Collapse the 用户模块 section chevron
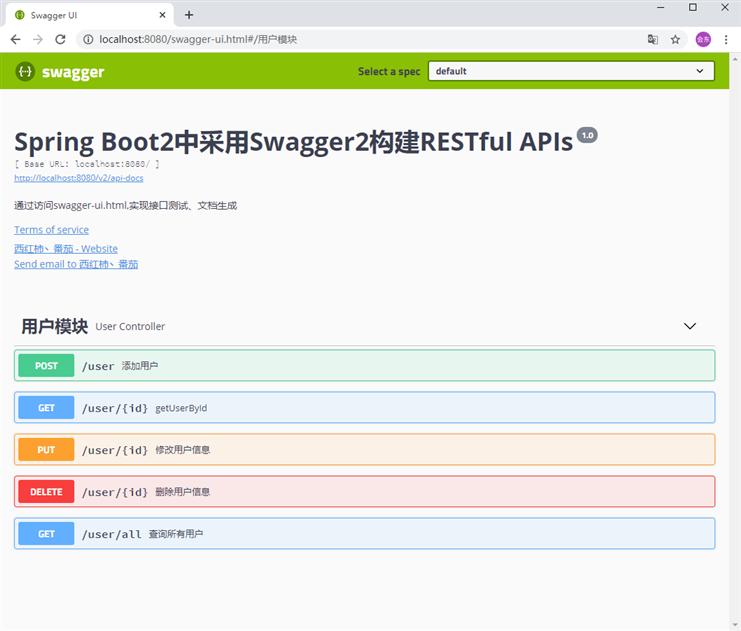Image resolution: width=741 pixels, height=631 pixels. point(690,326)
